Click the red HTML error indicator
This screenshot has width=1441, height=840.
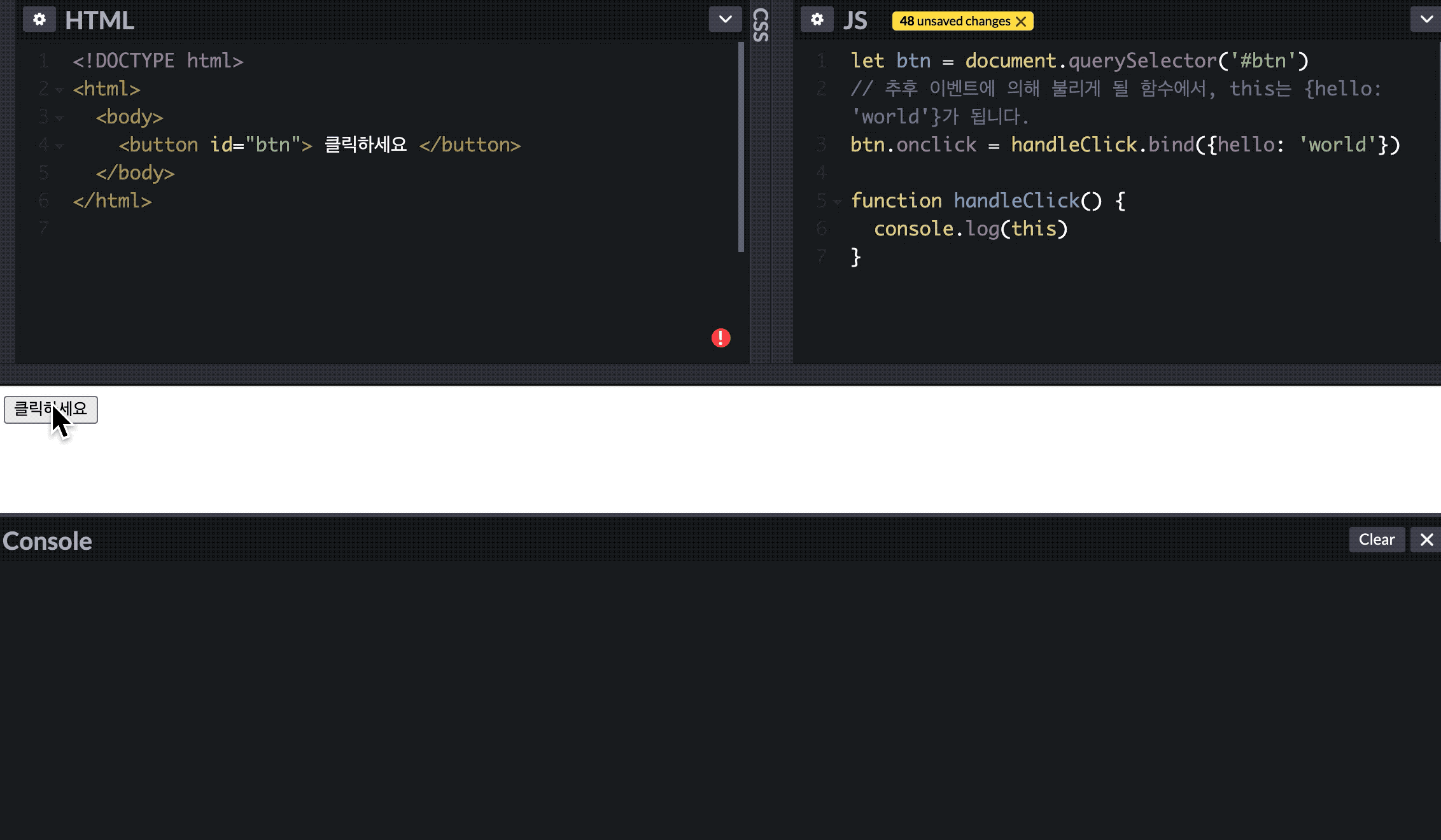pyautogui.click(x=720, y=338)
